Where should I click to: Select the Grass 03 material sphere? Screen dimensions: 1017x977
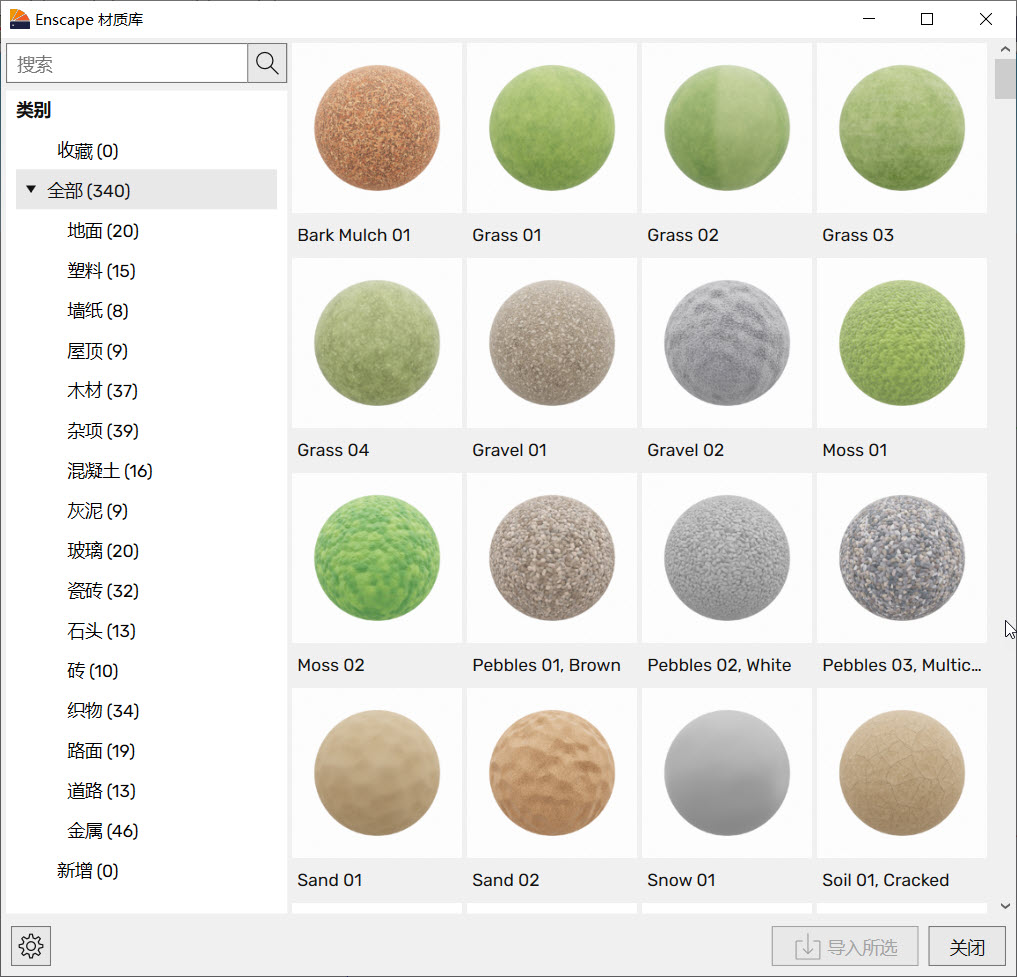[902, 128]
